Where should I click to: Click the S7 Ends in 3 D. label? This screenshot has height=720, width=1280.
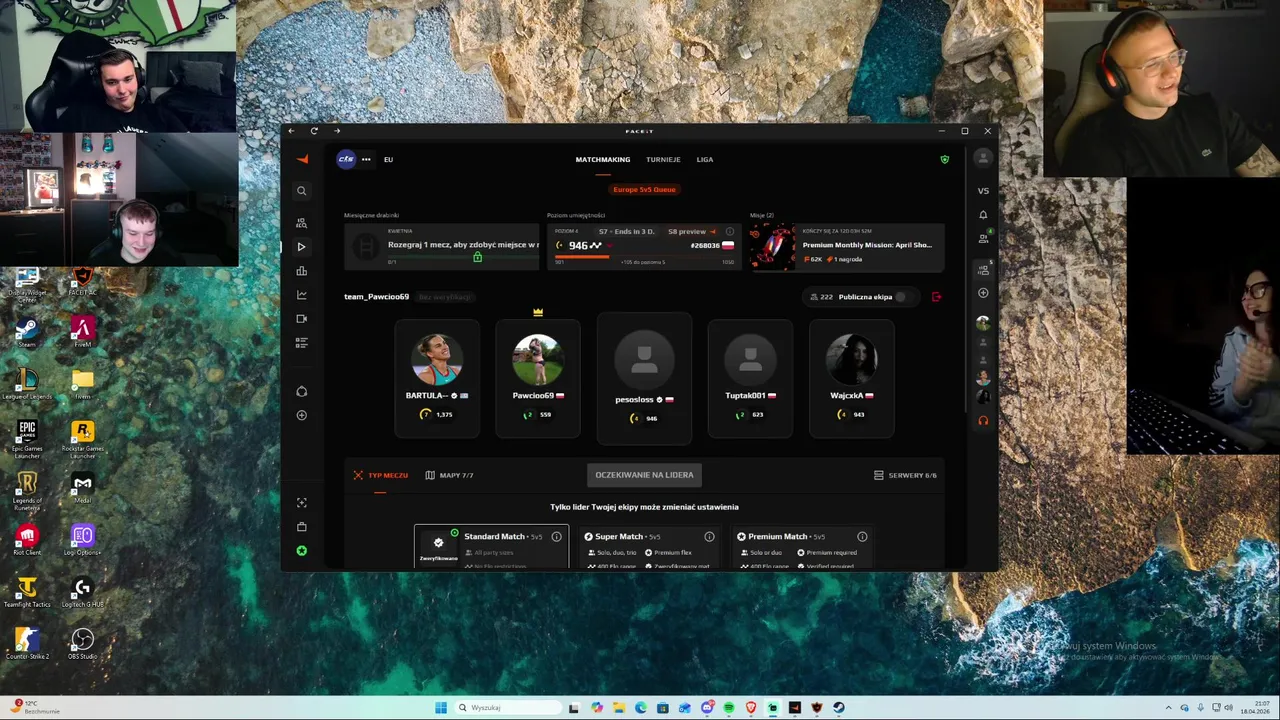pos(627,232)
